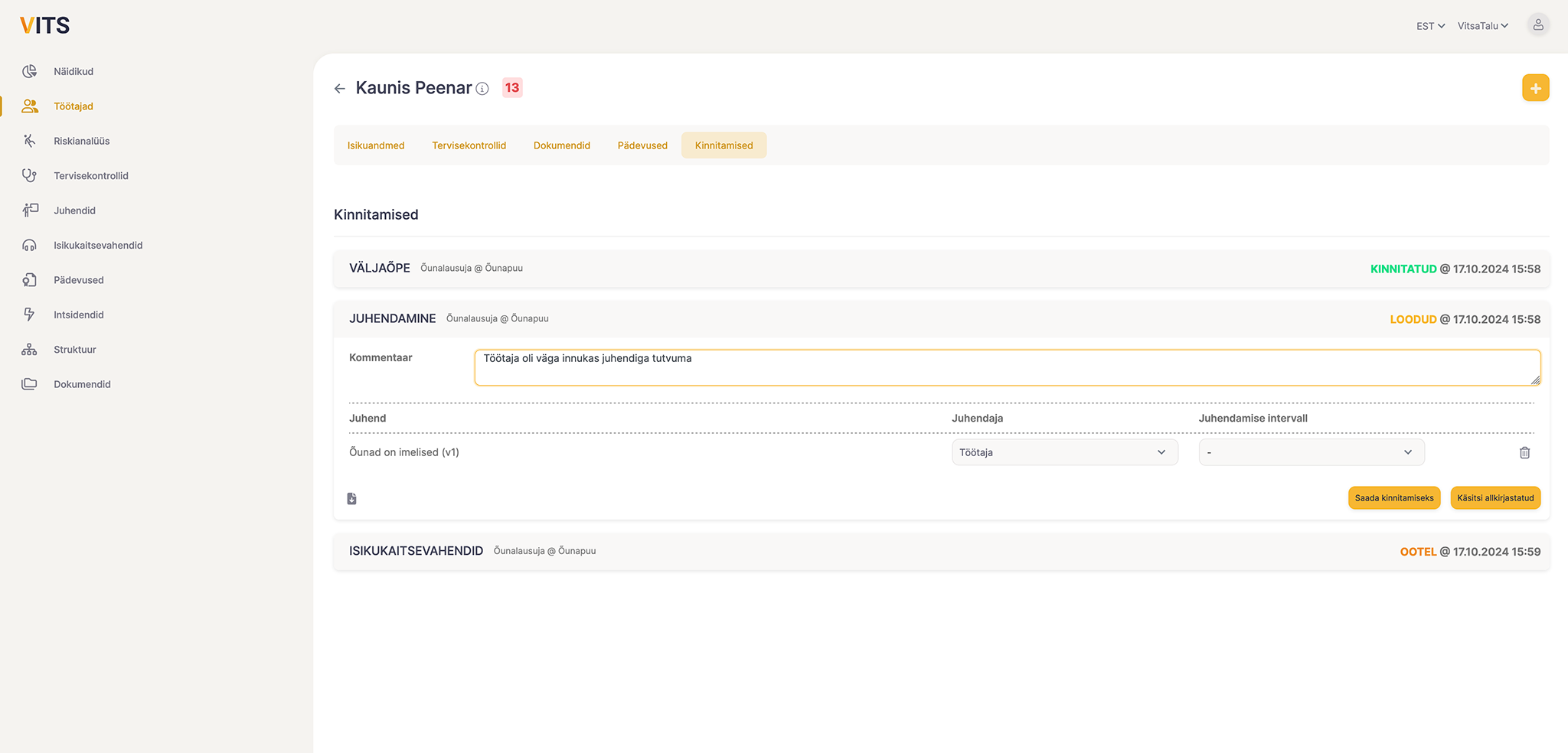Expand the Juhendaja dropdown showing Töötaja
1568x753 pixels.
(1064, 452)
